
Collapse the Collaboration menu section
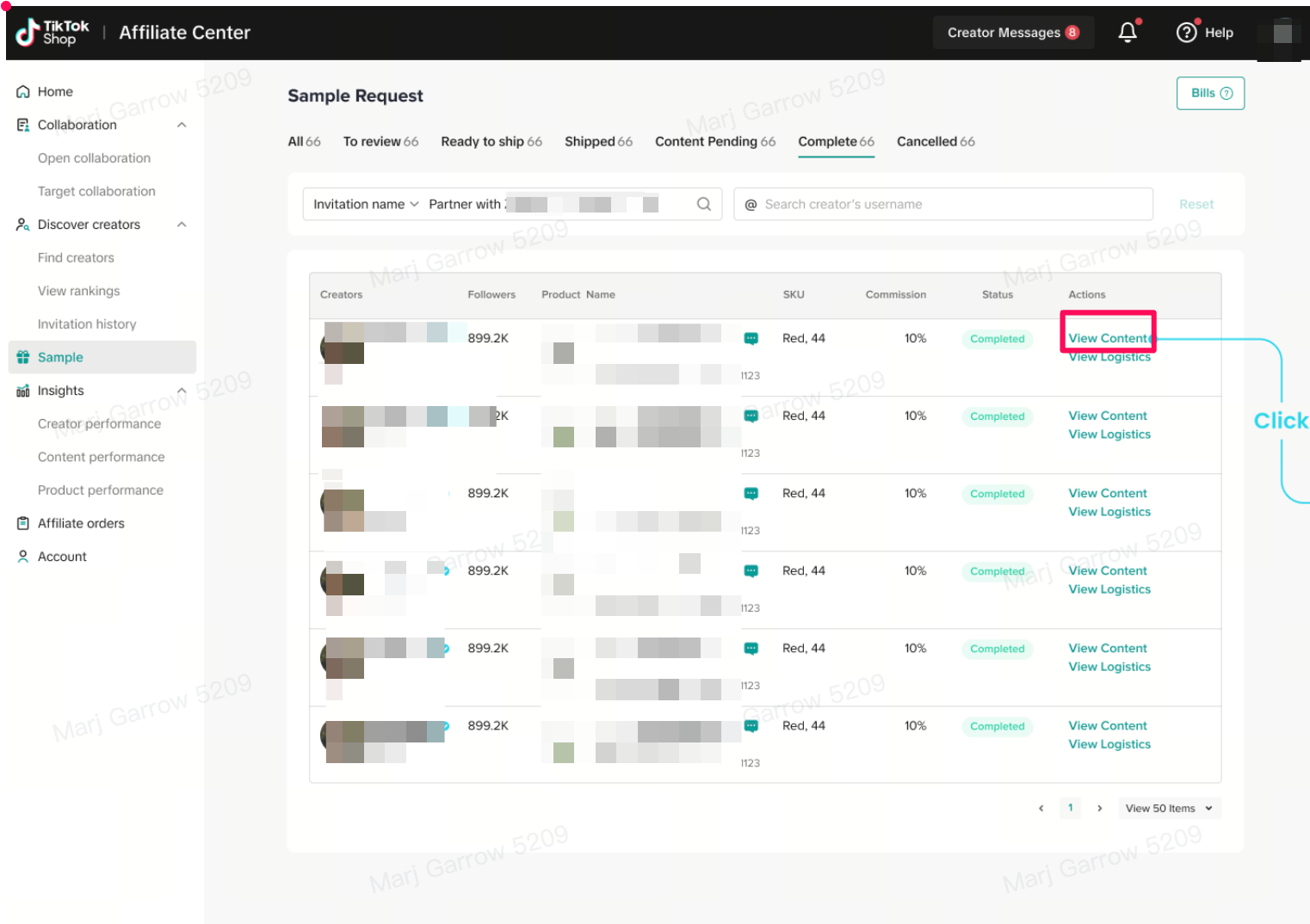(x=182, y=125)
